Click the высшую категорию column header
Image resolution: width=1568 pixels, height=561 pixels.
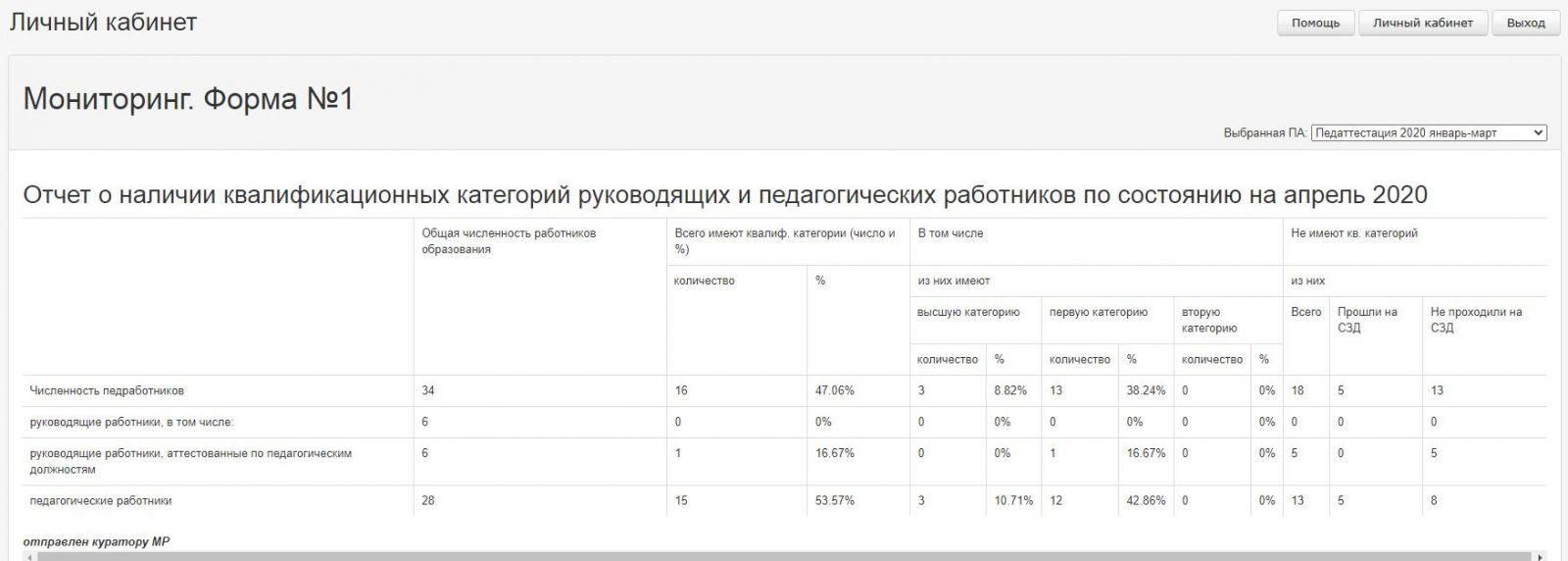tap(968, 312)
